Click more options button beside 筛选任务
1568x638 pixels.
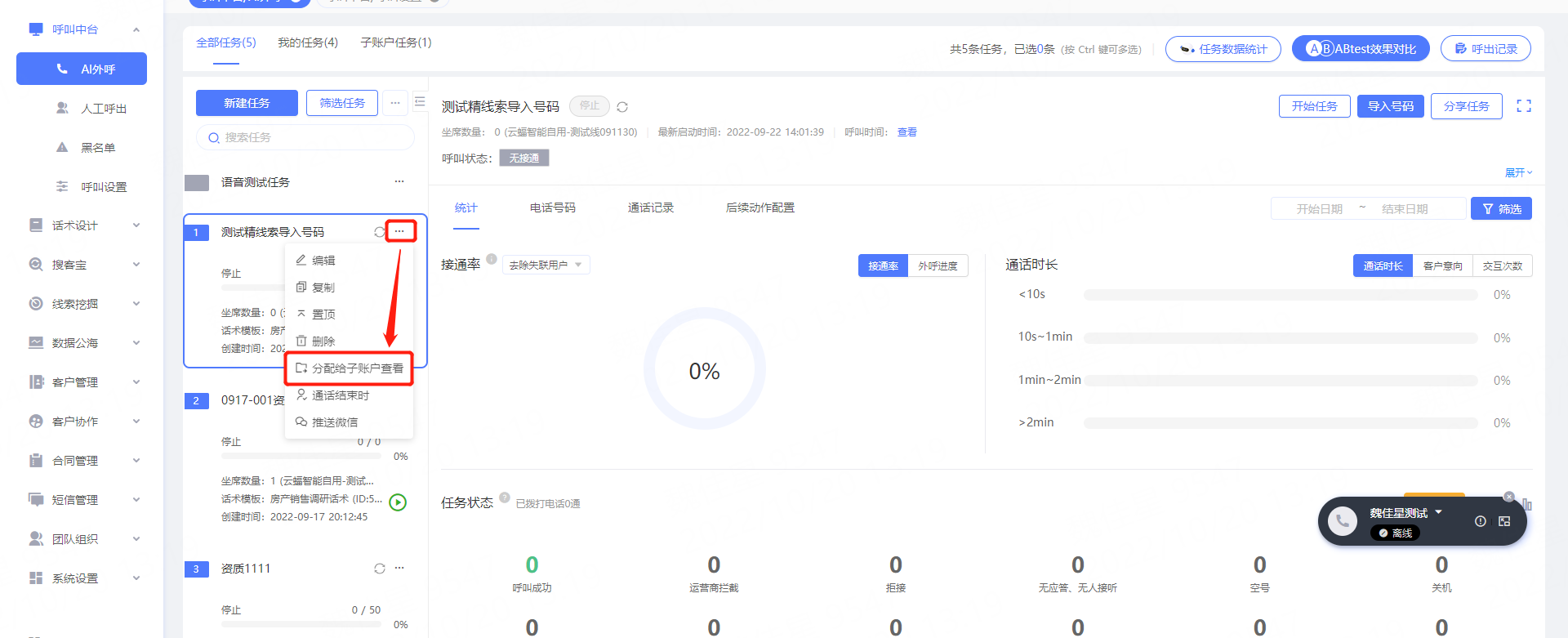pyautogui.click(x=395, y=103)
